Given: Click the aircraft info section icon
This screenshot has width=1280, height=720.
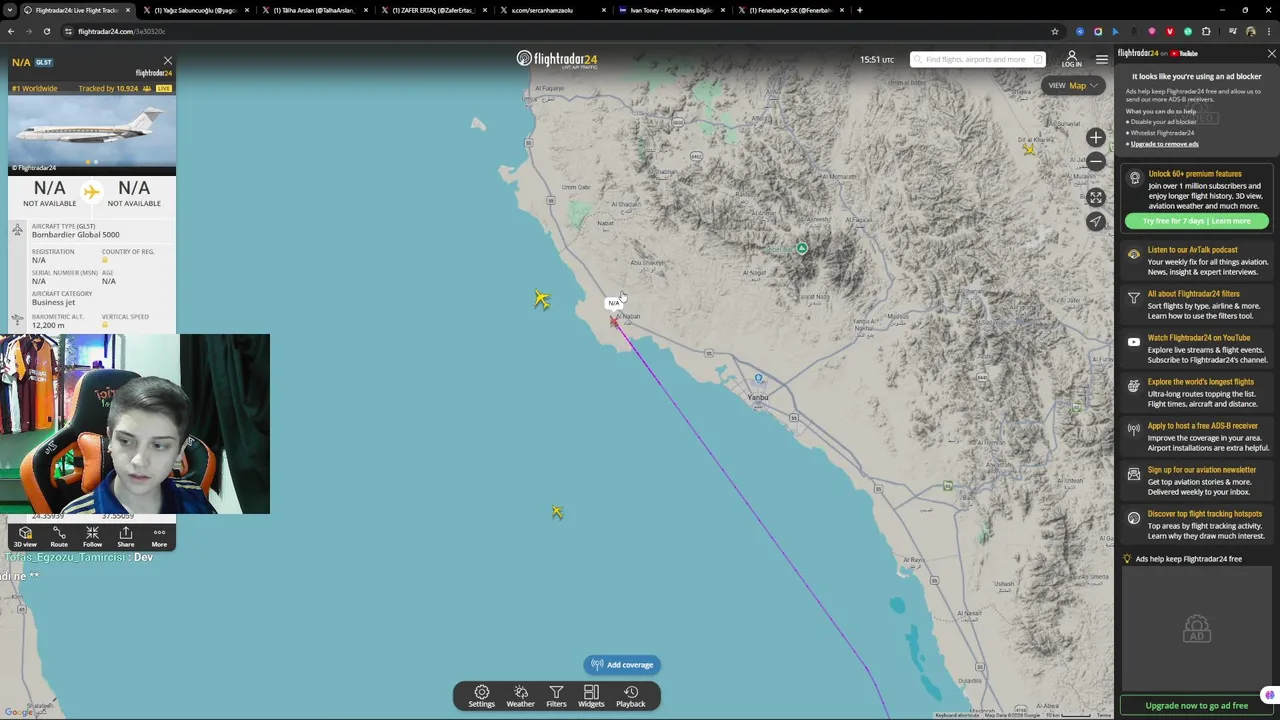Looking at the screenshot, I should [x=17, y=231].
